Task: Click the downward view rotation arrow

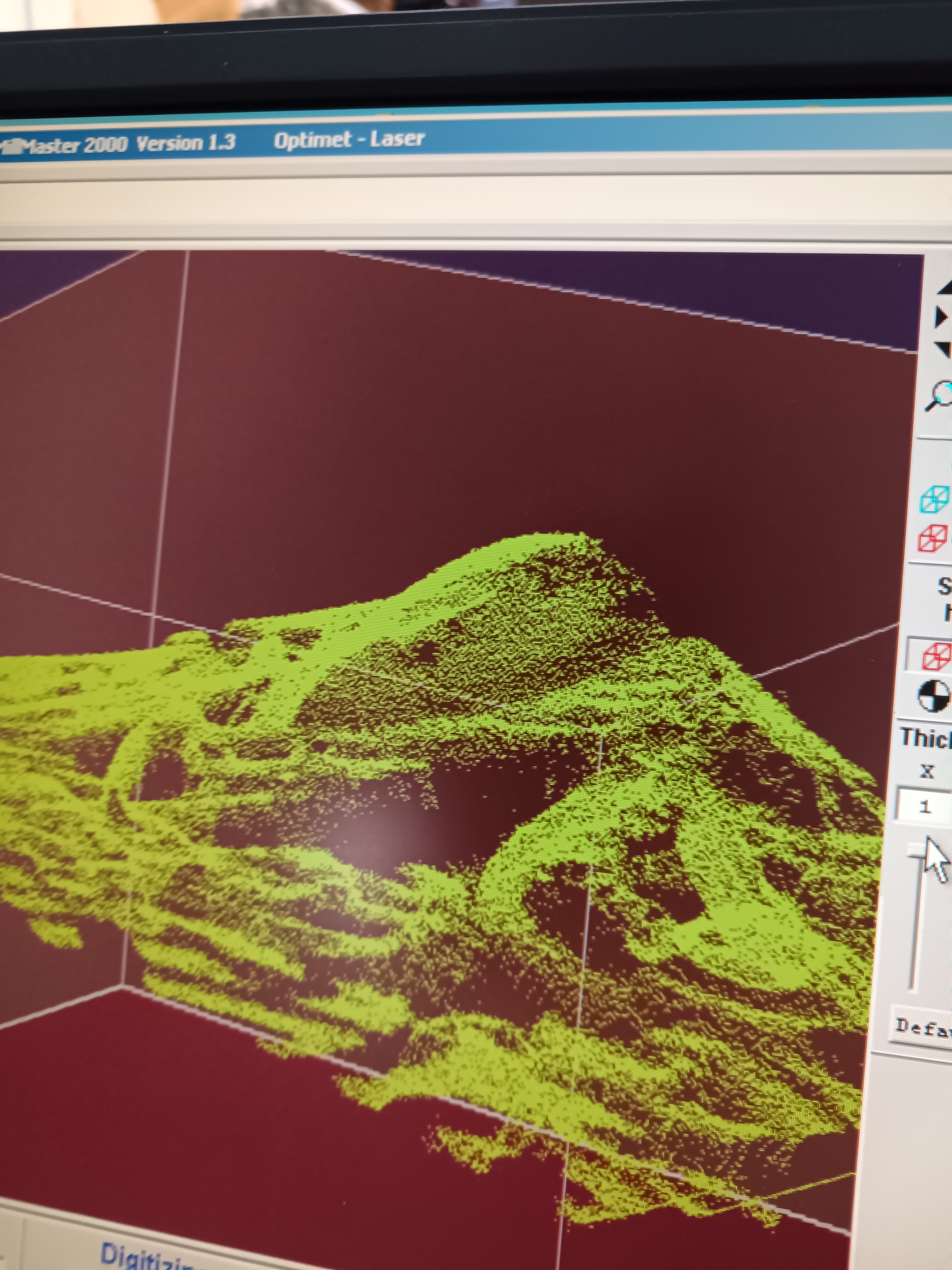Action: pyautogui.click(x=943, y=349)
